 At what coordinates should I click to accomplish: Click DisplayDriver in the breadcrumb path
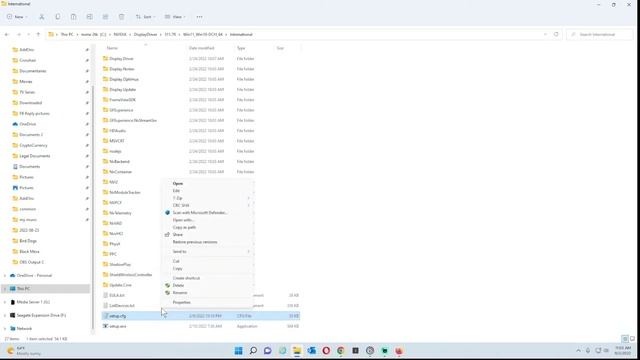(145, 35)
